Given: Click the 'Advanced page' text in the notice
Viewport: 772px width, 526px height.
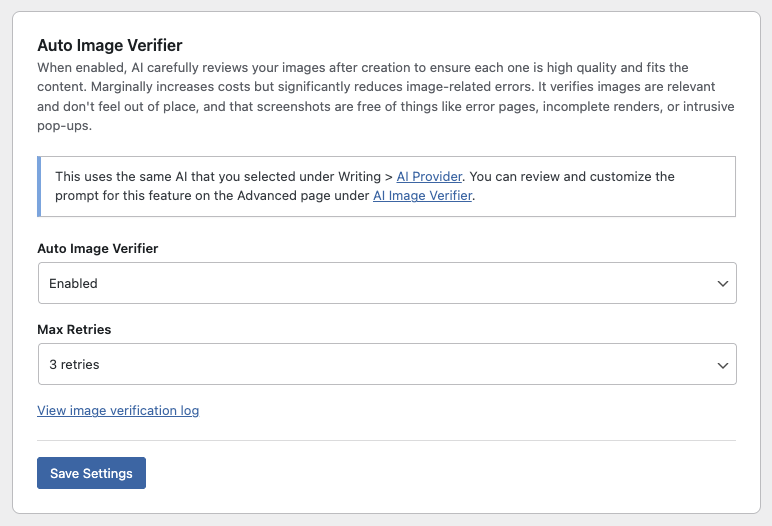Looking at the screenshot, I should click(281, 196).
